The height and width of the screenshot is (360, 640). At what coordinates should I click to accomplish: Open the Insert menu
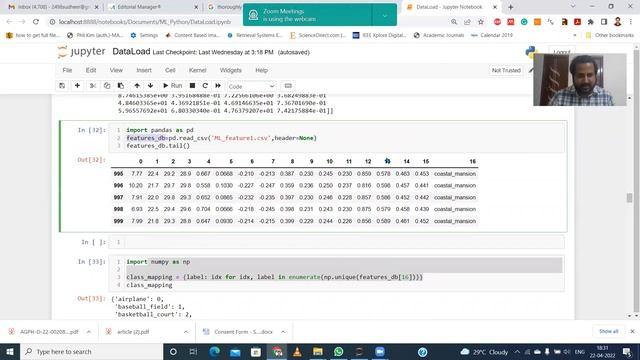144,70
